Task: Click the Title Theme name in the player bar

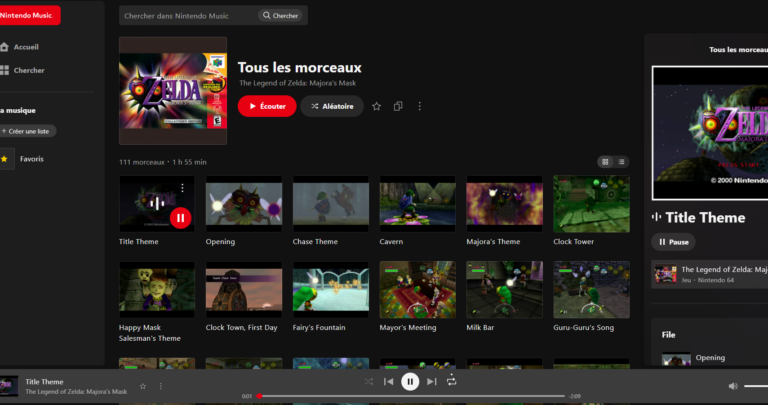Action: [45, 382]
